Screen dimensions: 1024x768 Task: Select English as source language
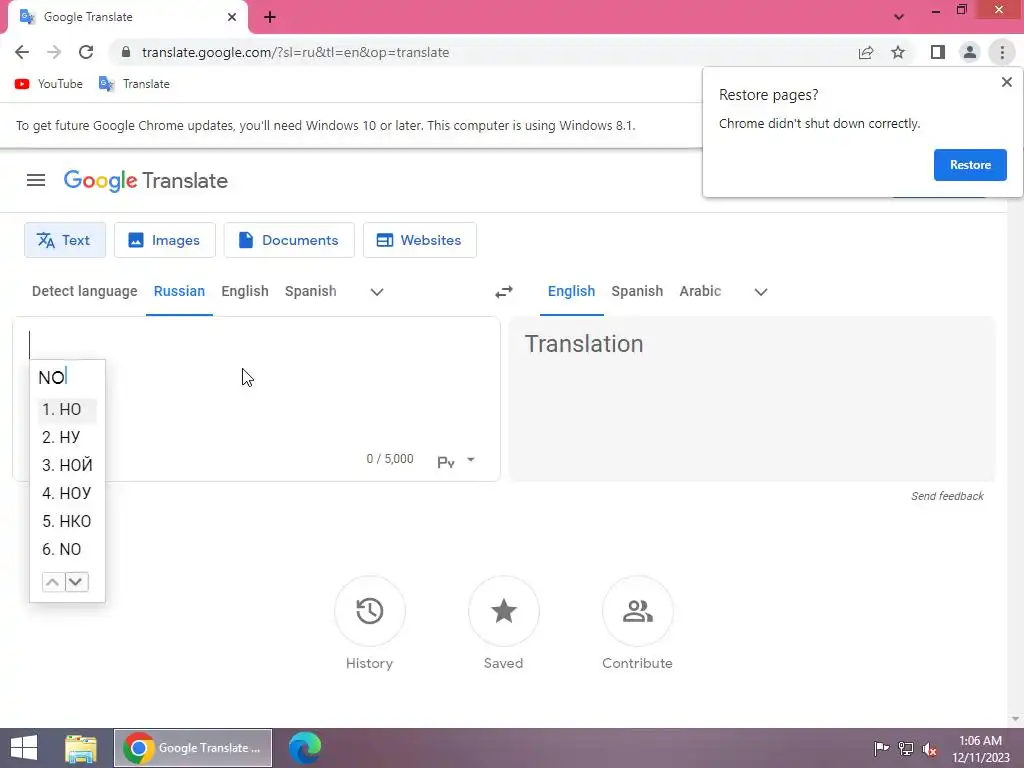245,291
